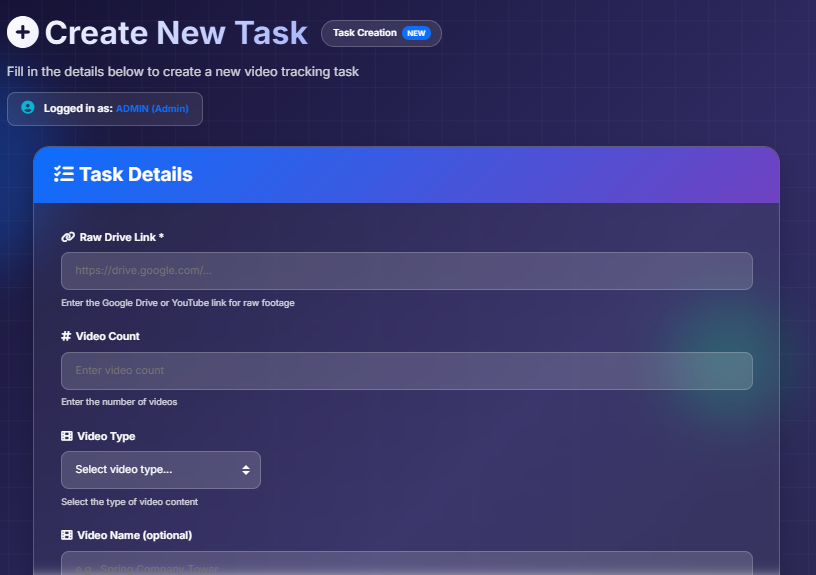Click the Fill in the details below subtitle
Image resolution: width=816 pixels, height=575 pixels.
183,71
